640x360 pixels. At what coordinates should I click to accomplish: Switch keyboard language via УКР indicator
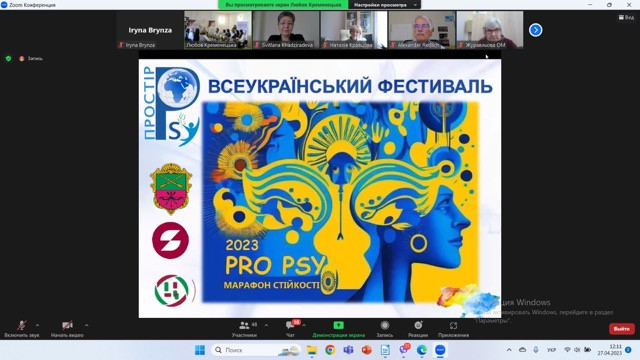551,350
